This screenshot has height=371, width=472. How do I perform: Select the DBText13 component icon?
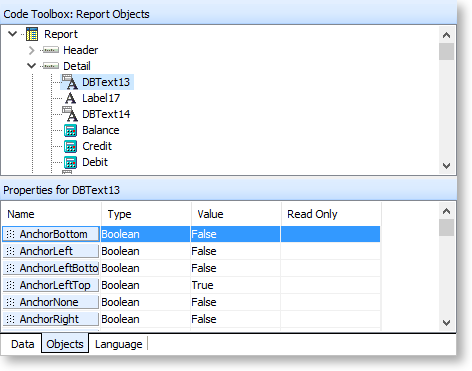point(70,82)
